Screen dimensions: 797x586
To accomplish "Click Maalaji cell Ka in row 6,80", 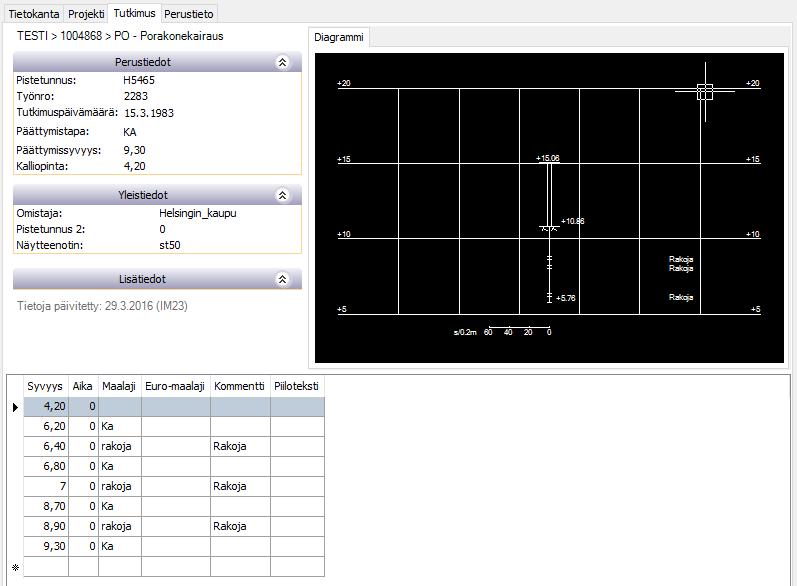I will coord(119,467).
